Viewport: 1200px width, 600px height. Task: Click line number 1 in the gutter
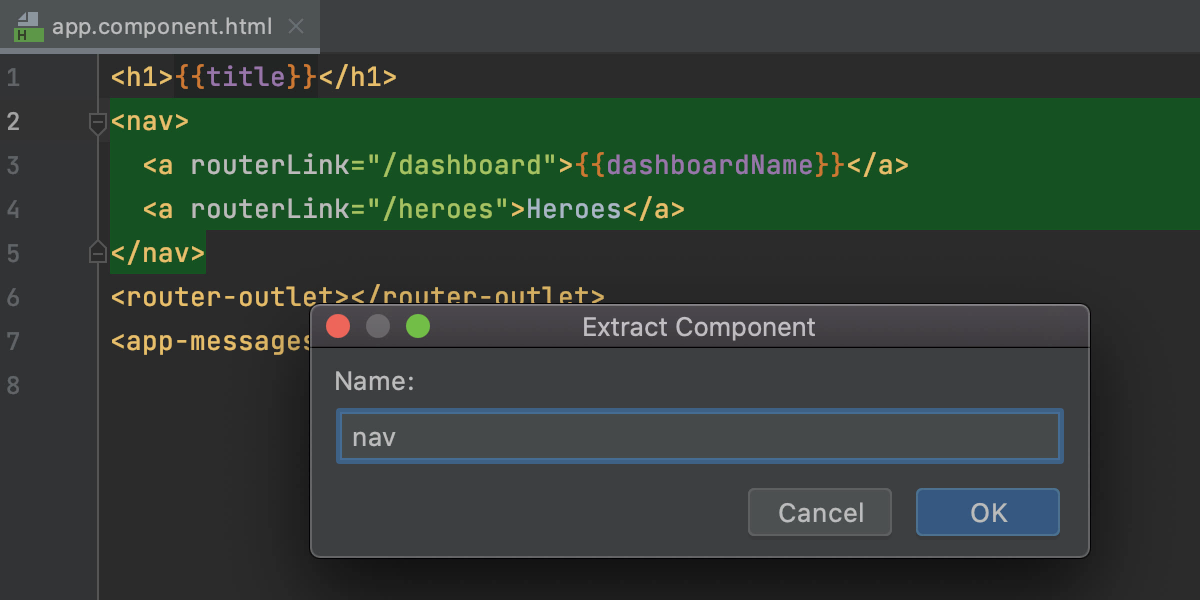click(x=13, y=78)
